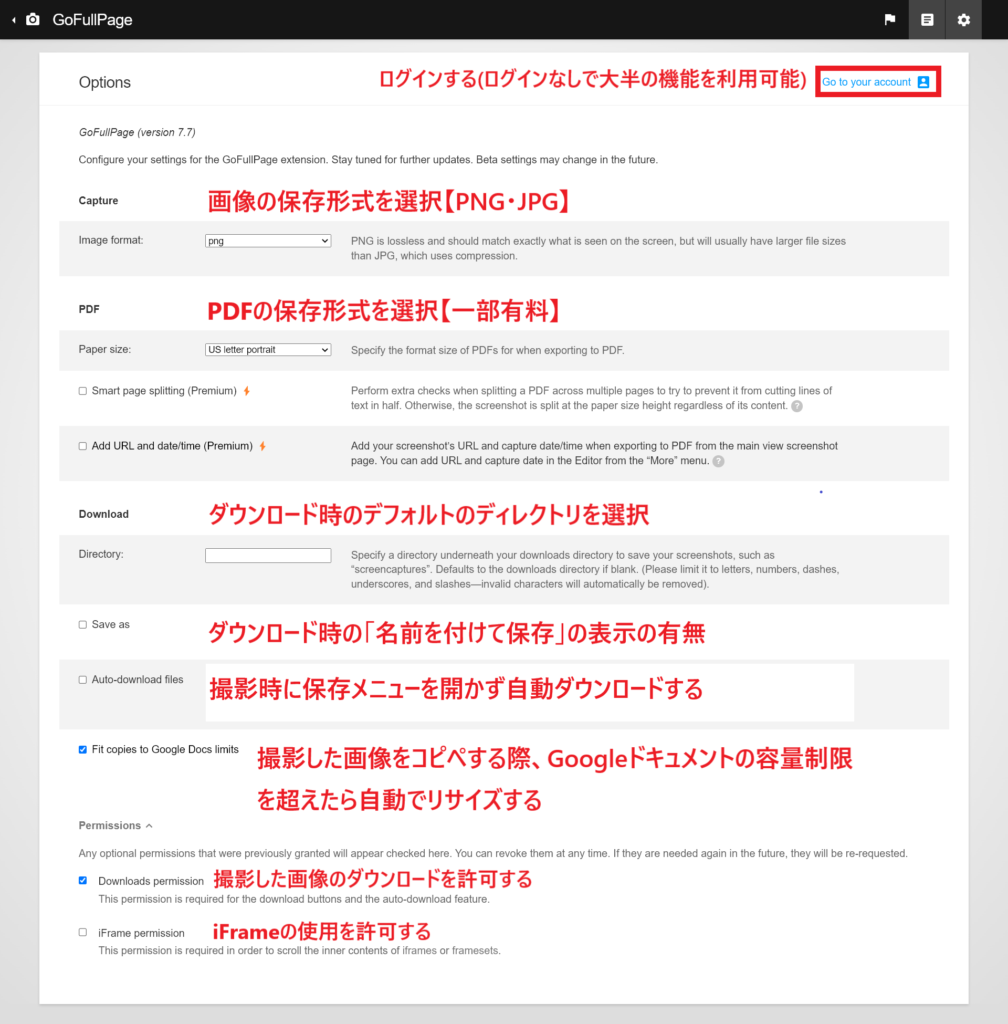Enable Smart page splitting (Premium) checkbox
Viewport: 1008px width, 1024px height.
pyautogui.click(x=83, y=391)
